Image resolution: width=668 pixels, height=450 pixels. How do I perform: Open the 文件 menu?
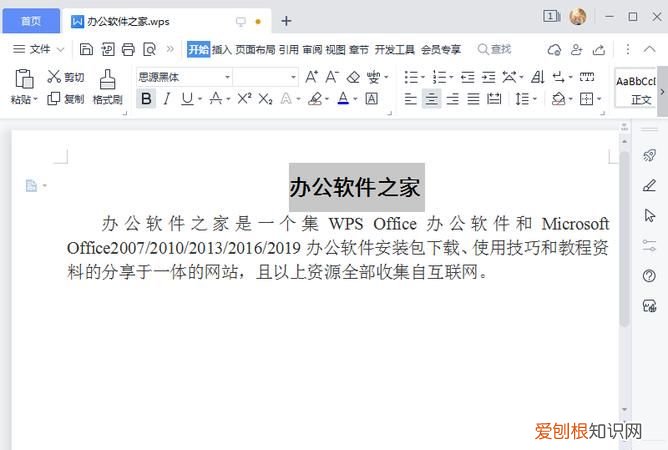tap(38, 49)
